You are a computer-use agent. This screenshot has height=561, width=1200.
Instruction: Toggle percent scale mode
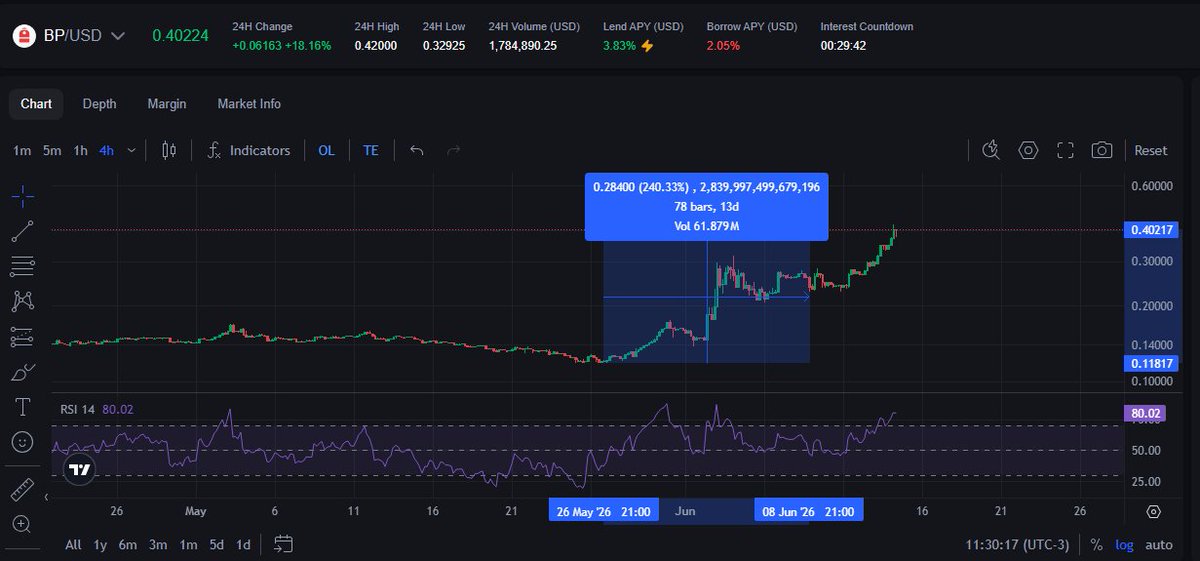(1097, 545)
